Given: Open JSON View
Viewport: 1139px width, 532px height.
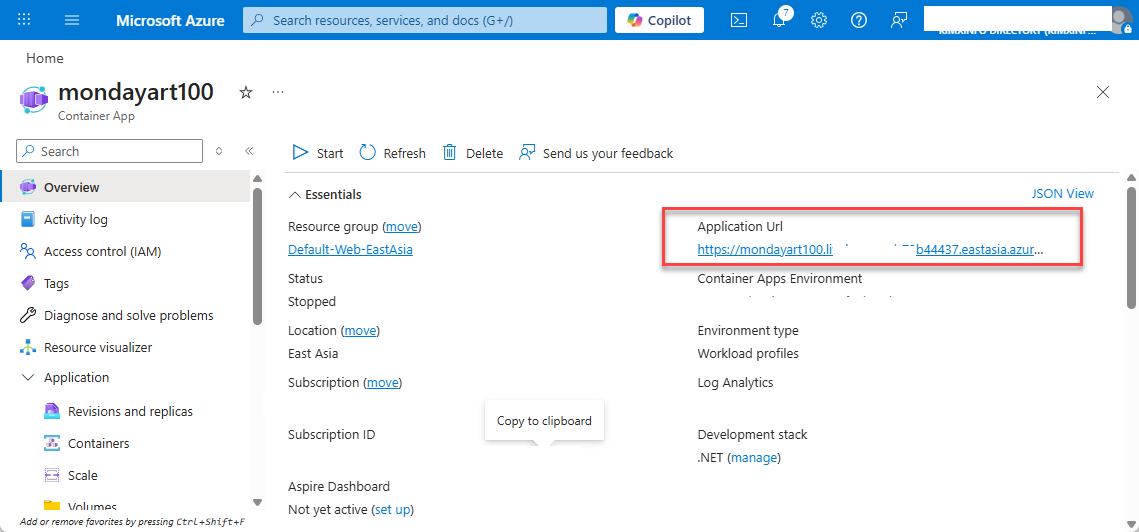Looking at the screenshot, I should (1063, 193).
